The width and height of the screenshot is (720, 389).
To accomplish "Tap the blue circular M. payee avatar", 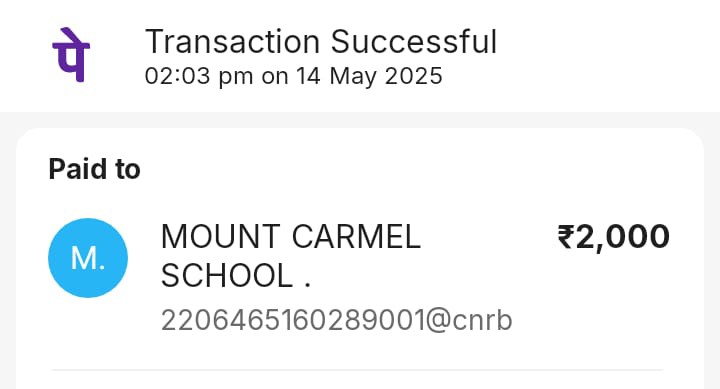I will pos(88,258).
